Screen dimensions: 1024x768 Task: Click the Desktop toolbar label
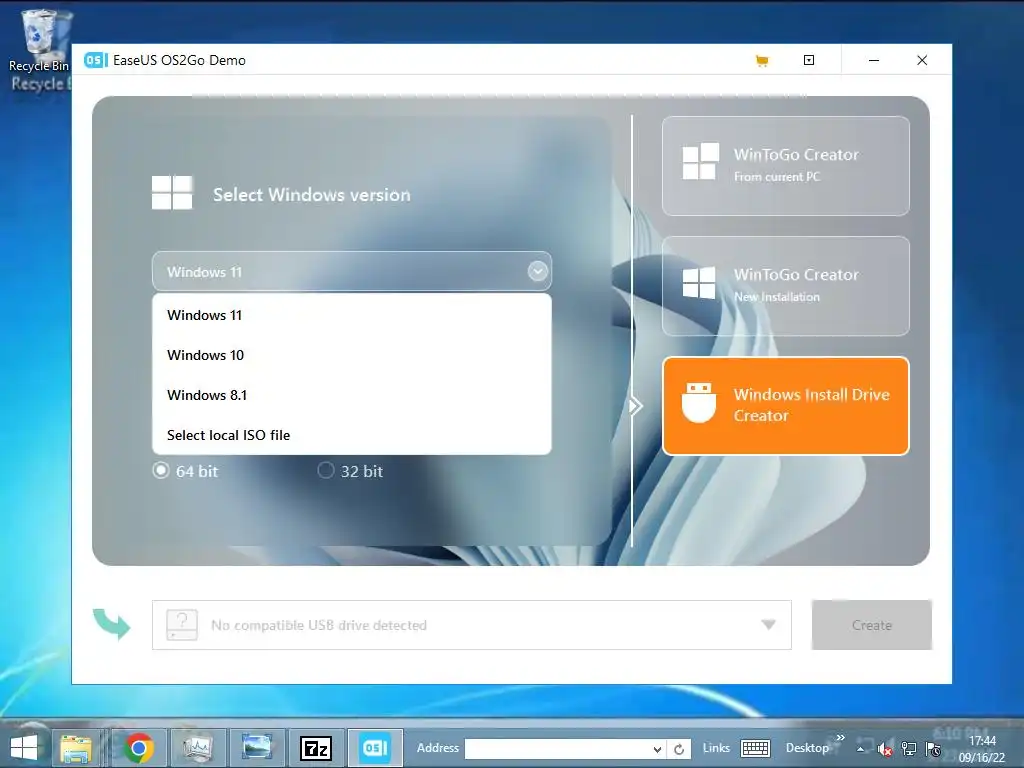pyautogui.click(x=807, y=748)
